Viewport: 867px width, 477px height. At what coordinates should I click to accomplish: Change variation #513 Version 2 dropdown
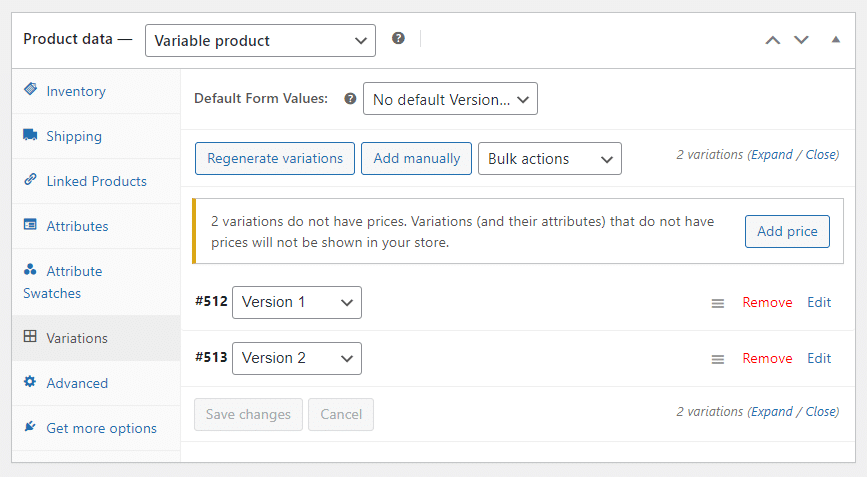297,358
